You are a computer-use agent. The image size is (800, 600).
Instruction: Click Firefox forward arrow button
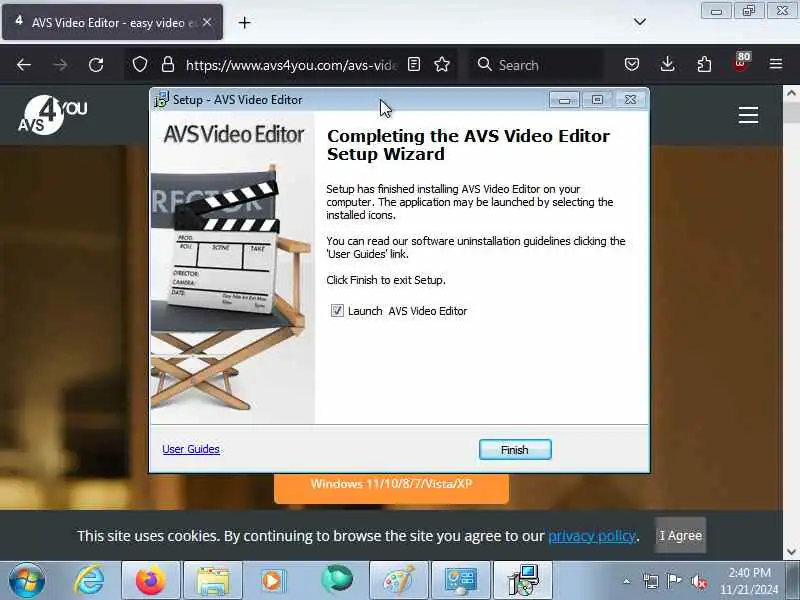click(60, 65)
